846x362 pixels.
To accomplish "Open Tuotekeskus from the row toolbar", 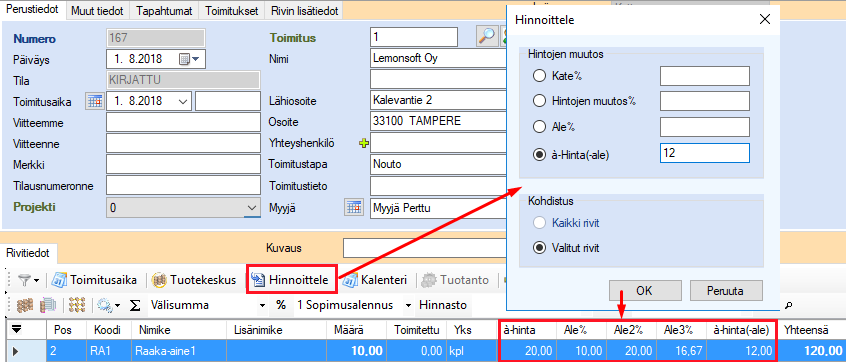I will pyautogui.click(x=194, y=280).
